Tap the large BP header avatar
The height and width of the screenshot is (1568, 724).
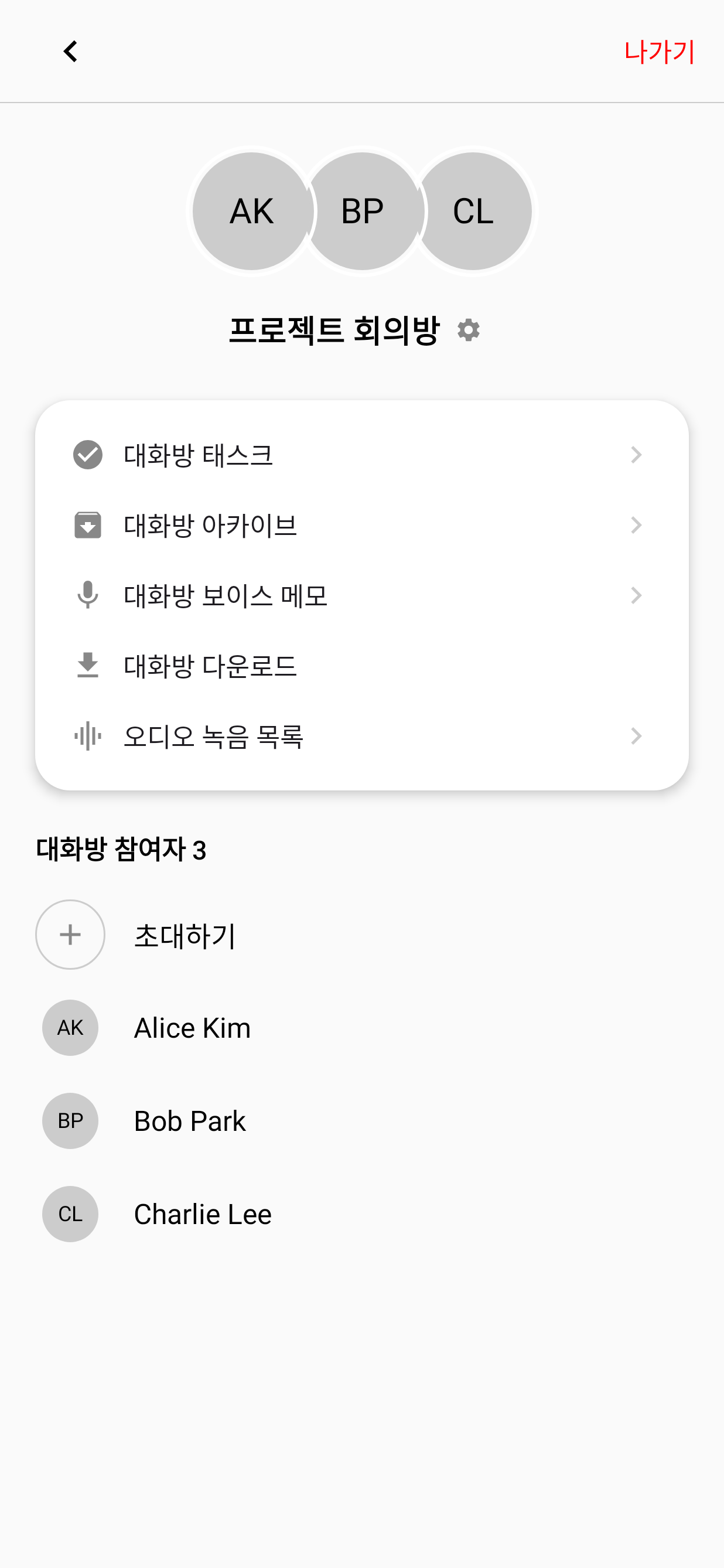[x=363, y=211]
